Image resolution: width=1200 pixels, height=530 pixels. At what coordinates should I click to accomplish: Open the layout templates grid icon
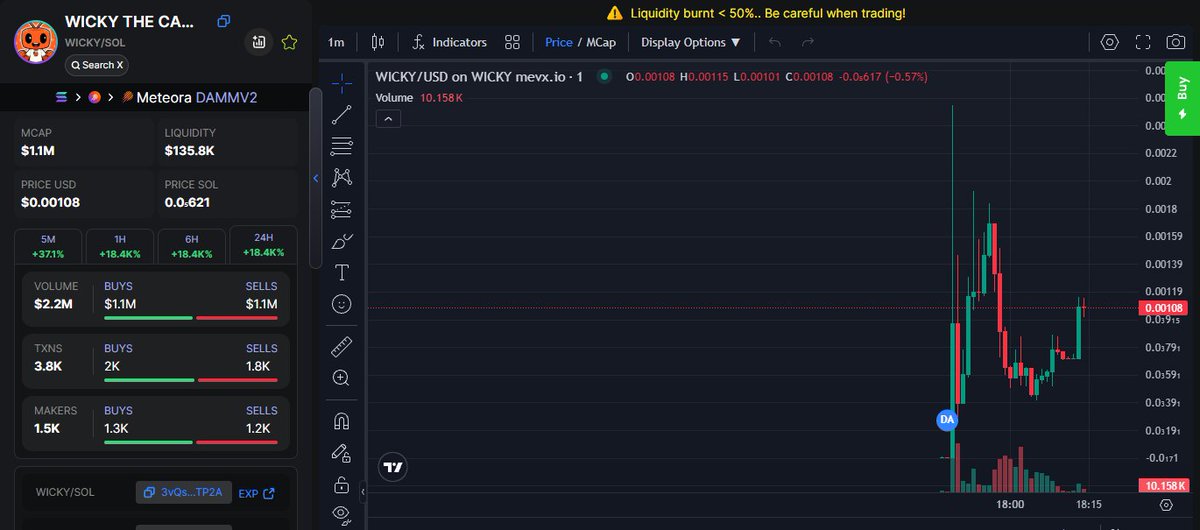tap(513, 42)
